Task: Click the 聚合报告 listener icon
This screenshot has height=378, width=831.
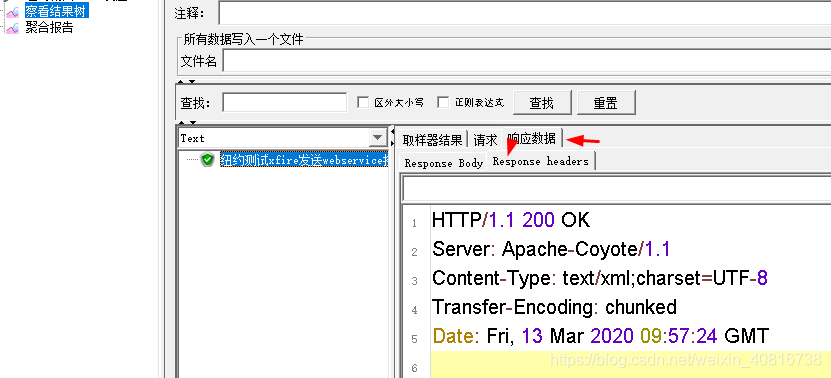Action: pyautogui.click(x=13, y=28)
